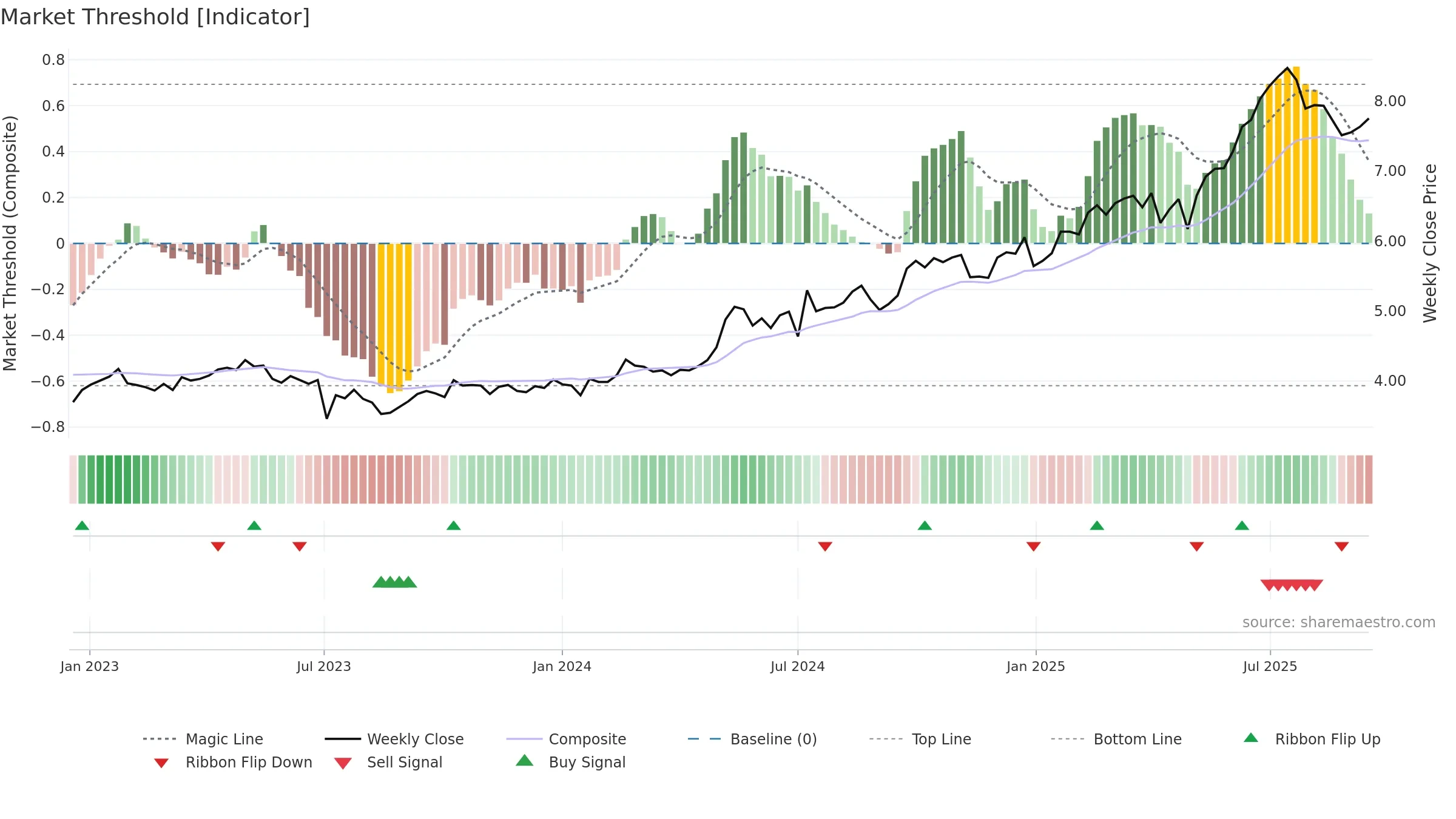Click the Weekly Close Price axis title
Viewport: 1456px width, 819px height.
[x=1431, y=243]
